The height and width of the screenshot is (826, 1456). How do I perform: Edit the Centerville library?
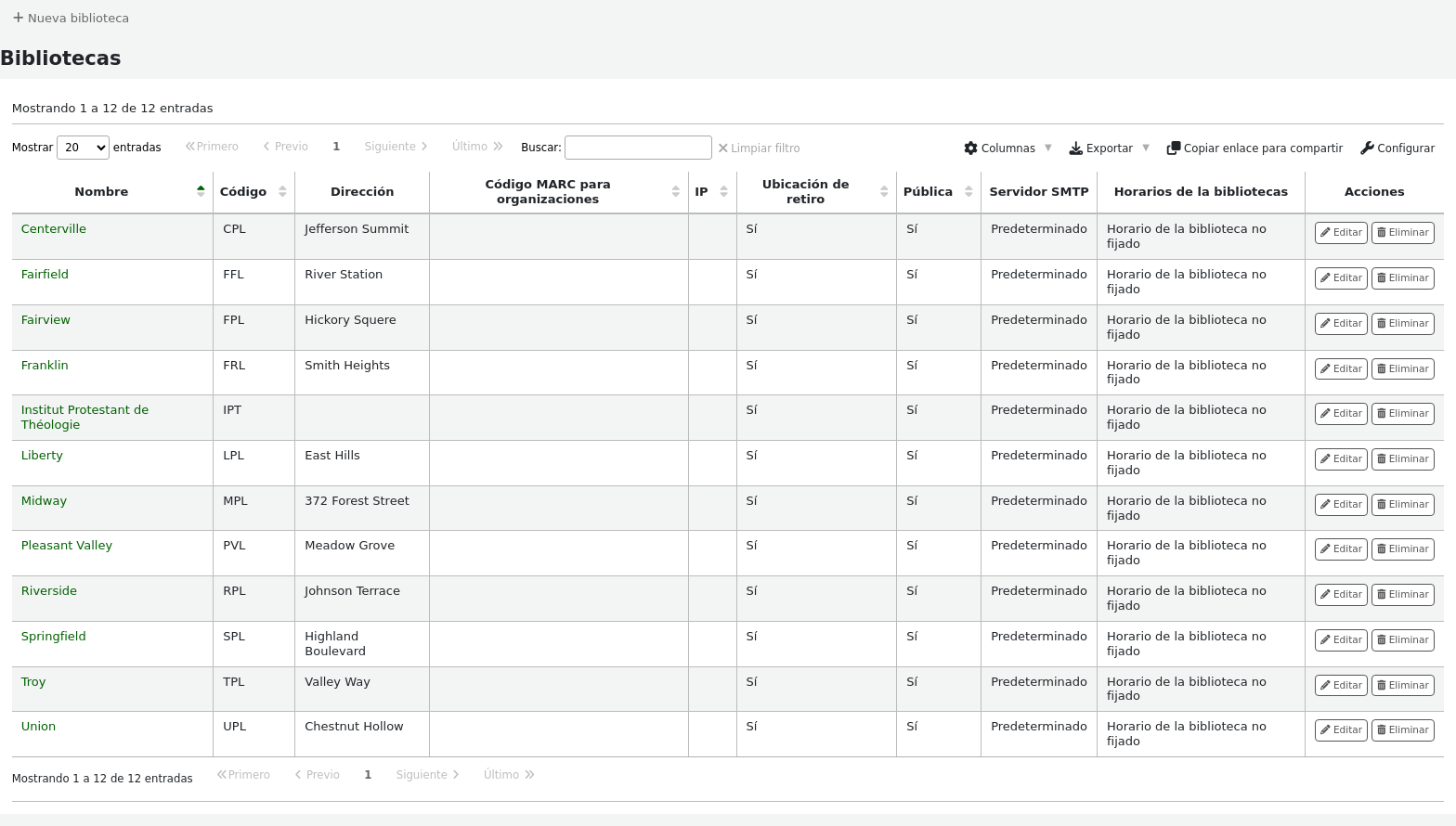[x=1341, y=233]
